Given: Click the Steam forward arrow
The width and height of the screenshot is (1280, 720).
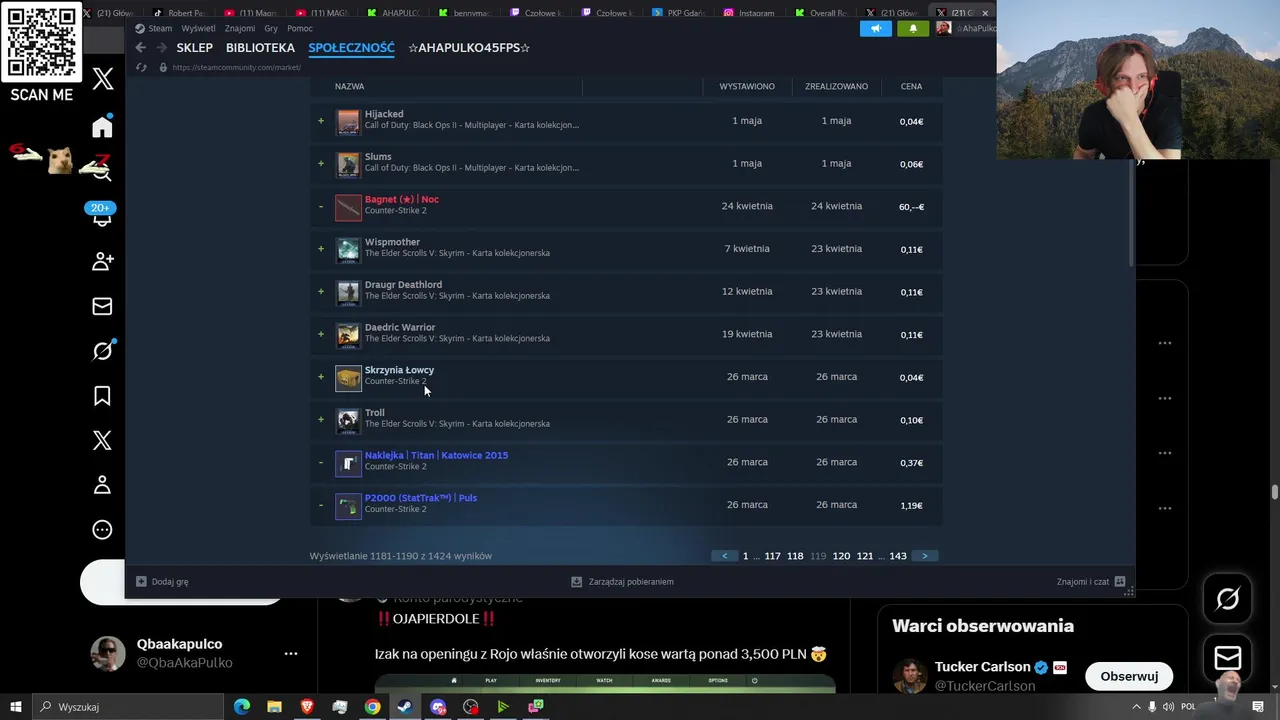Looking at the screenshot, I should (x=161, y=48).
